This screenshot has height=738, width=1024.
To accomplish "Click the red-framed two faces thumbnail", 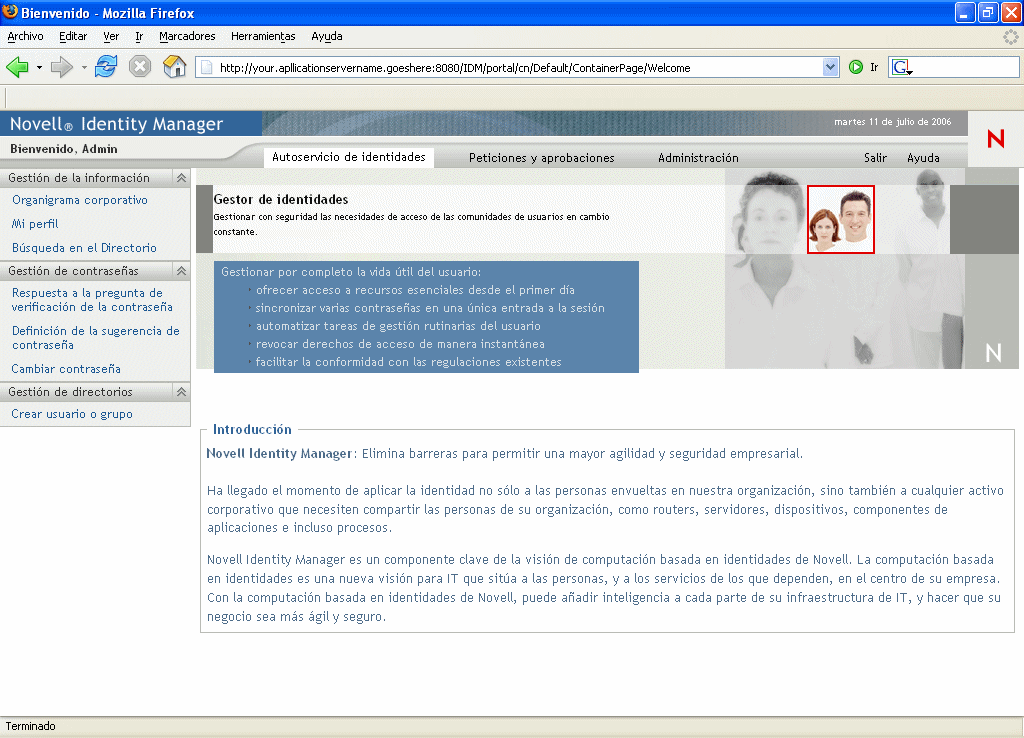I will (840, 219).
